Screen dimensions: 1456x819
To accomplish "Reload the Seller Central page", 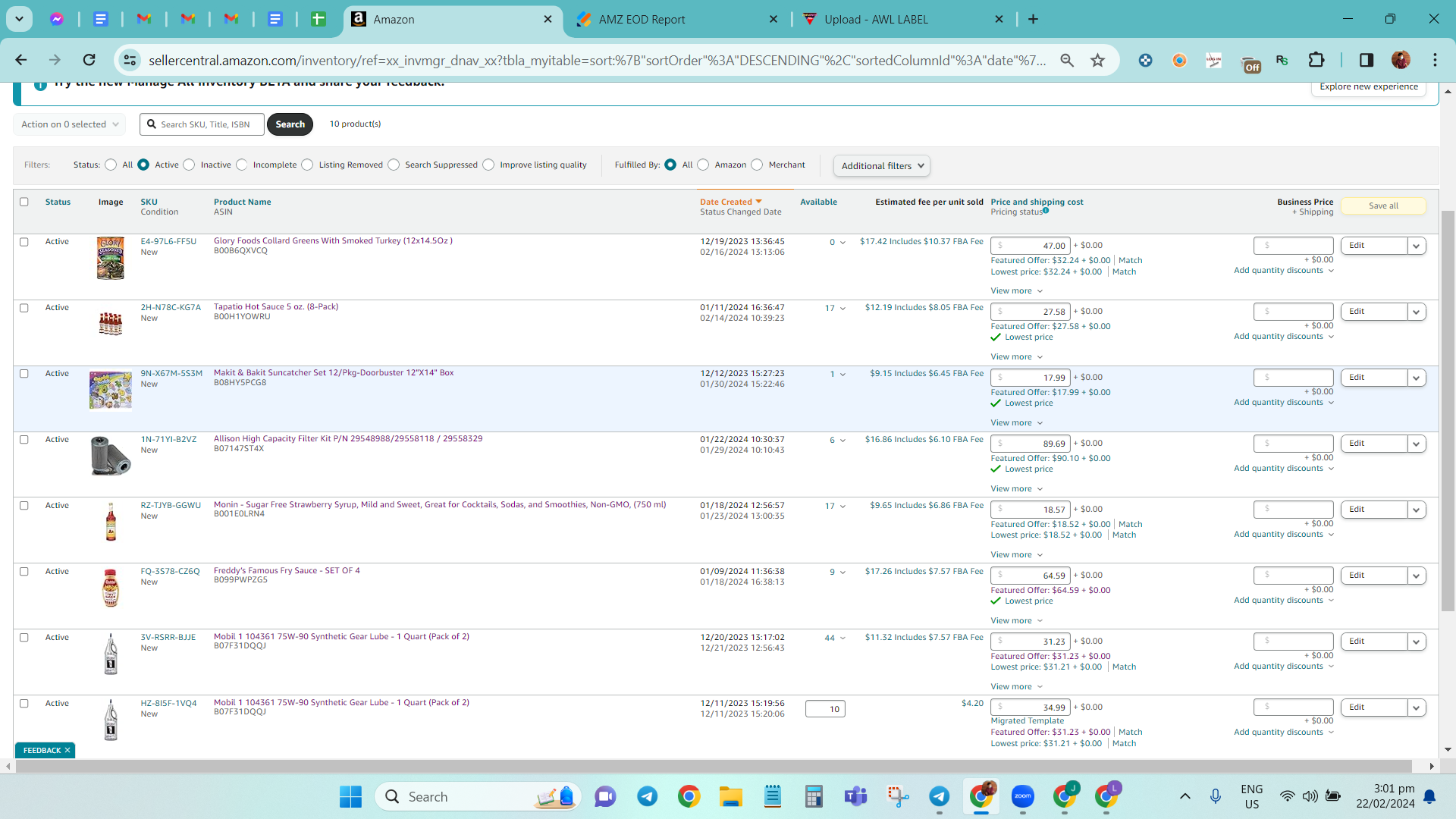I will [x=89, y=60].
